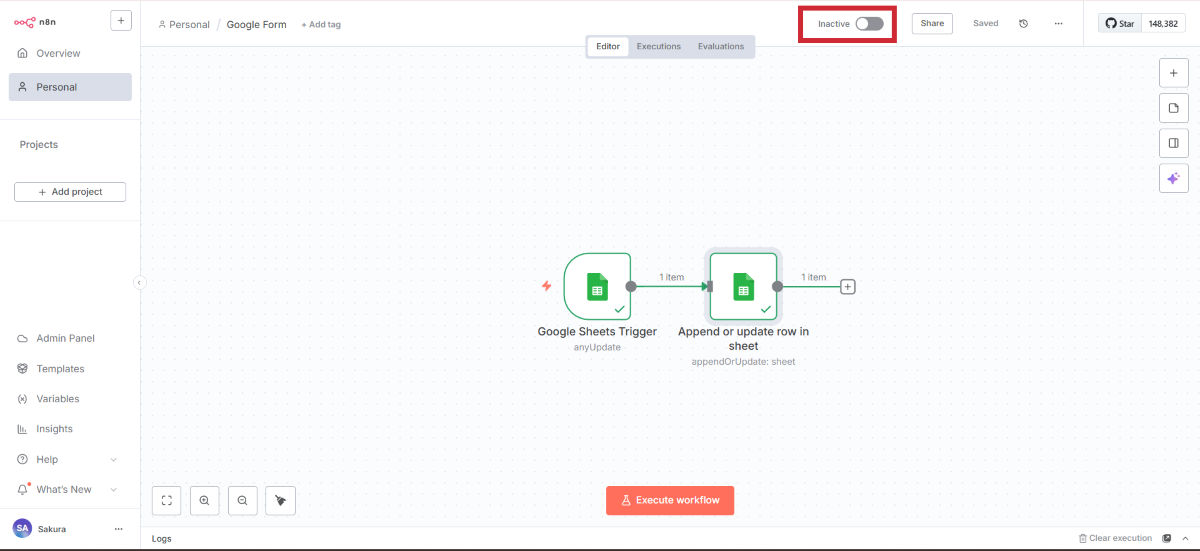Add a sticky note to canvas
This screenshot has width=1200, height=551.
tap(1173, 108)
